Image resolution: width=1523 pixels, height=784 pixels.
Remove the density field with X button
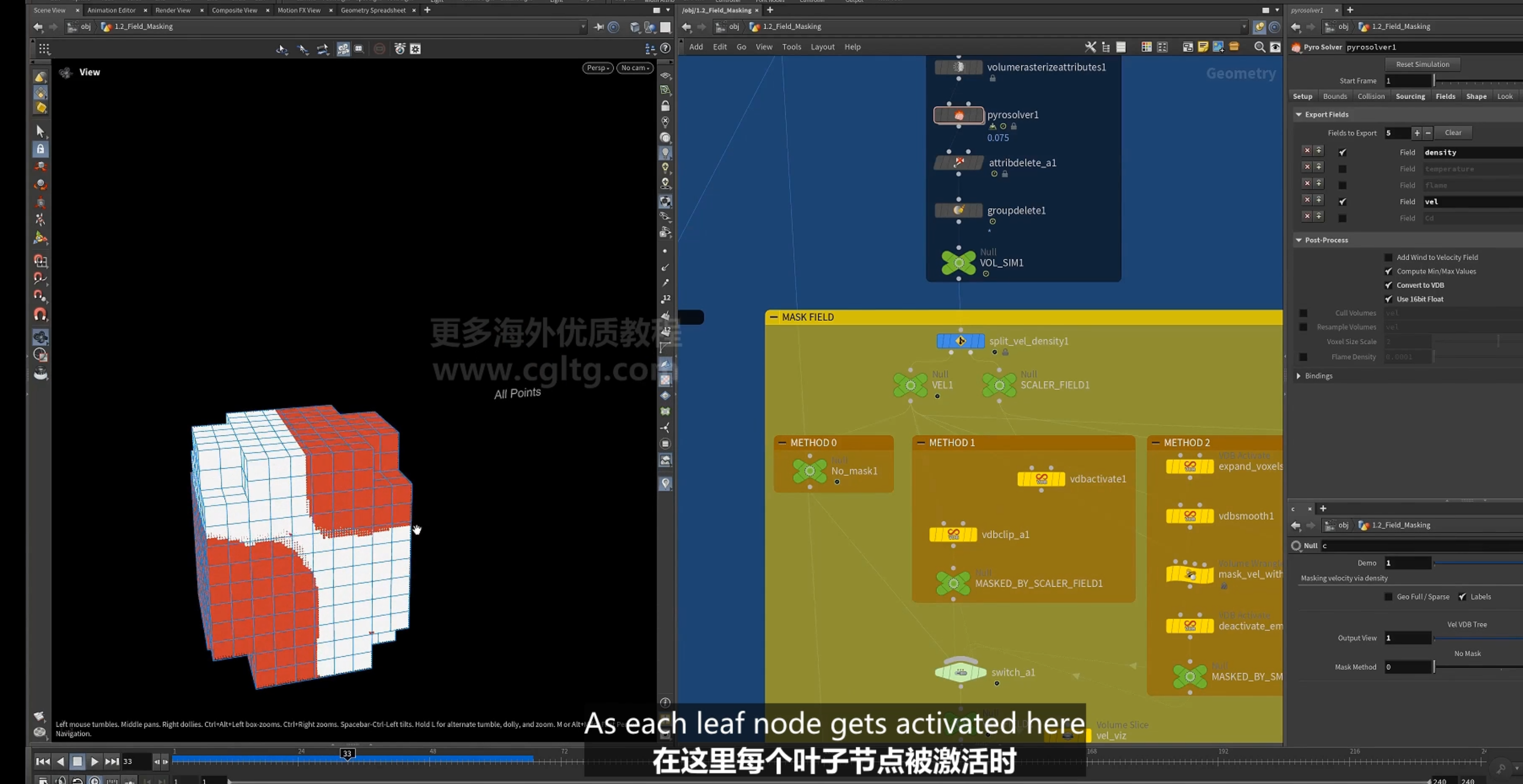click(x=1307, y=151)
